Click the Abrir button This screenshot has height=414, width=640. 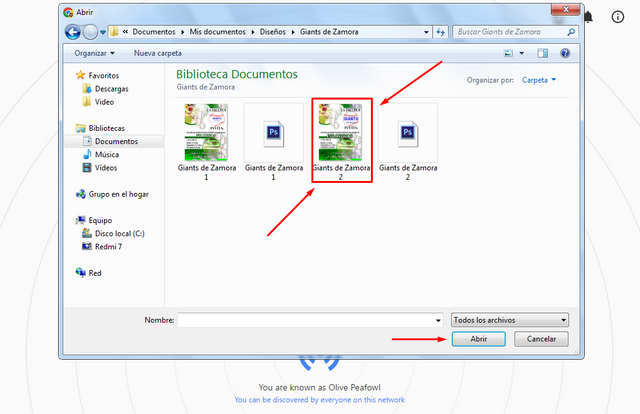pyautogui.click(x=478, y=339)
